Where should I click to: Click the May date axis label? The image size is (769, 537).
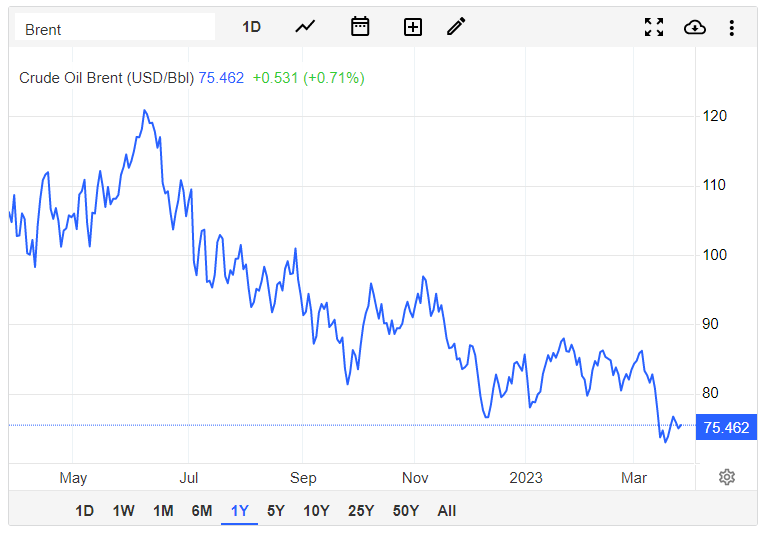[x=73, y=478]
